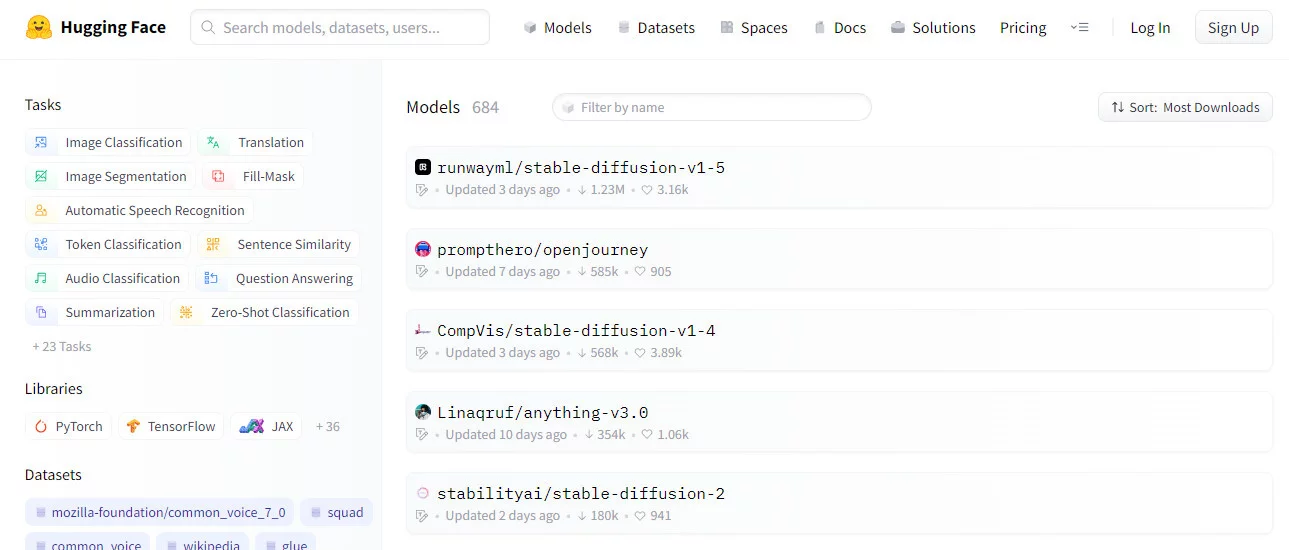The image size is (1289, 550).
Task: Select the squad dataset tag
Action: 336,513
